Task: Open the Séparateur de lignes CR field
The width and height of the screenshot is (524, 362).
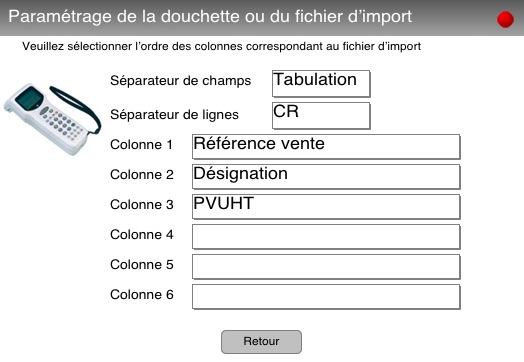Action: coord(321,116)
